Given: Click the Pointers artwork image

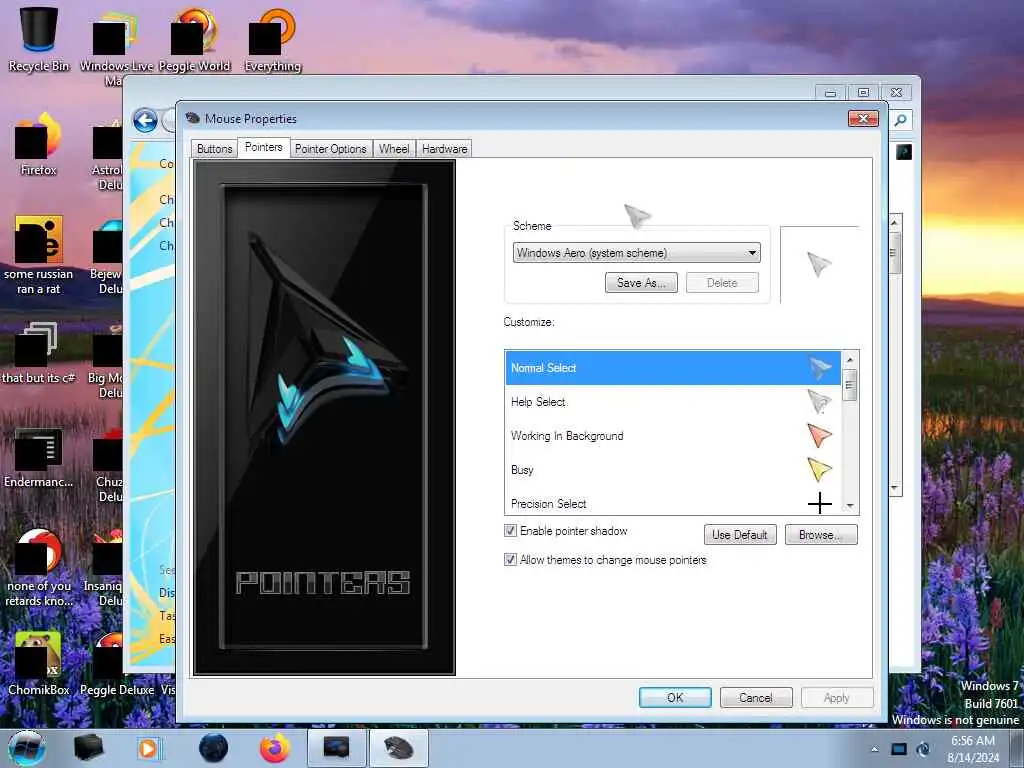Looking at the screenshot, I should [325, 417].
